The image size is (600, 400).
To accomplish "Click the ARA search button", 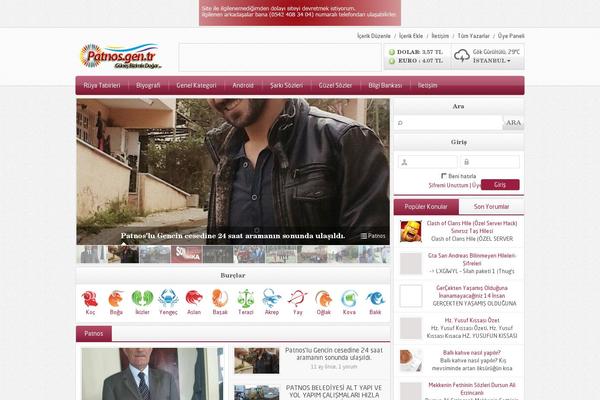I will [x=514, y=123].
